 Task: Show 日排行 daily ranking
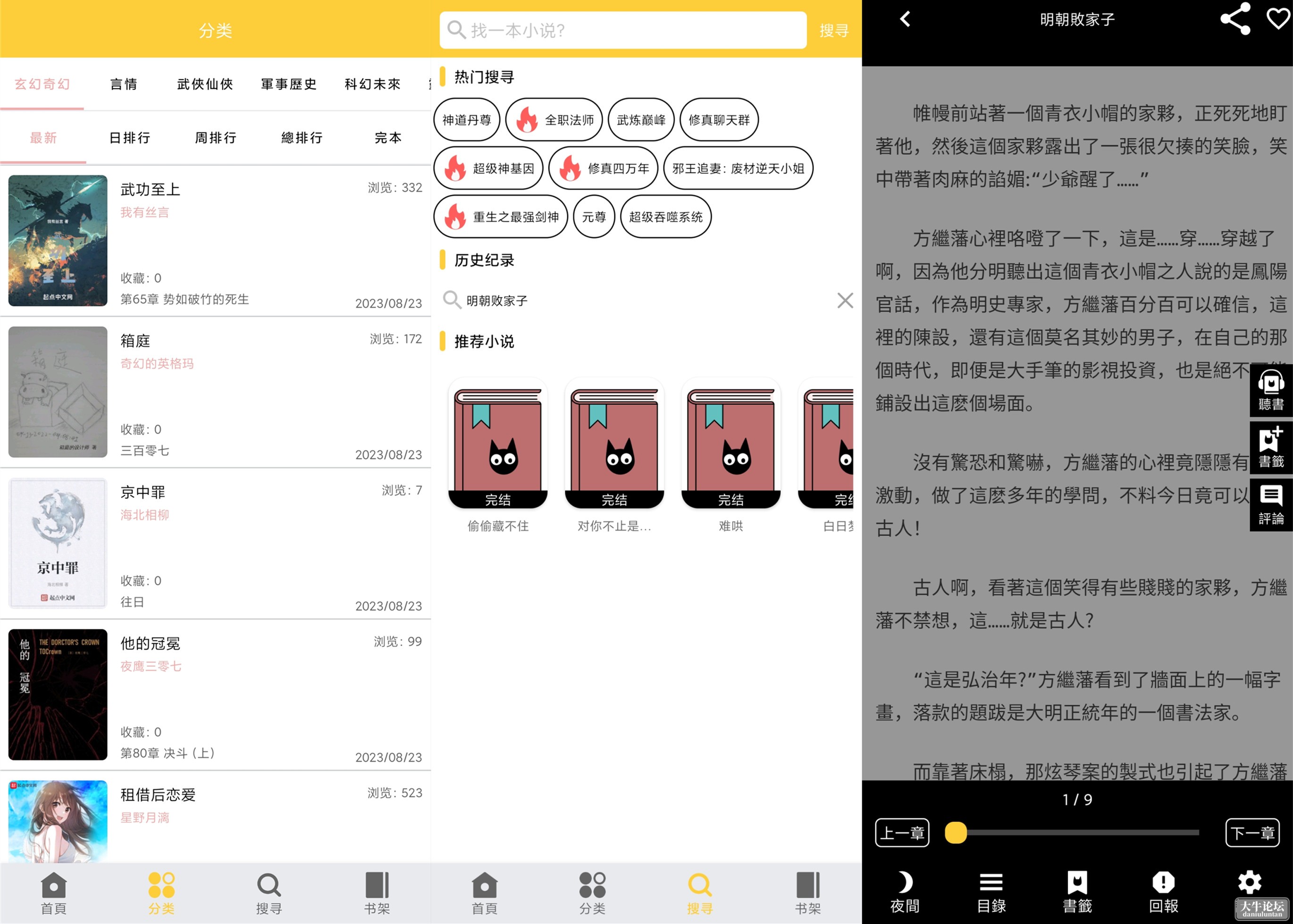point(130,138)
